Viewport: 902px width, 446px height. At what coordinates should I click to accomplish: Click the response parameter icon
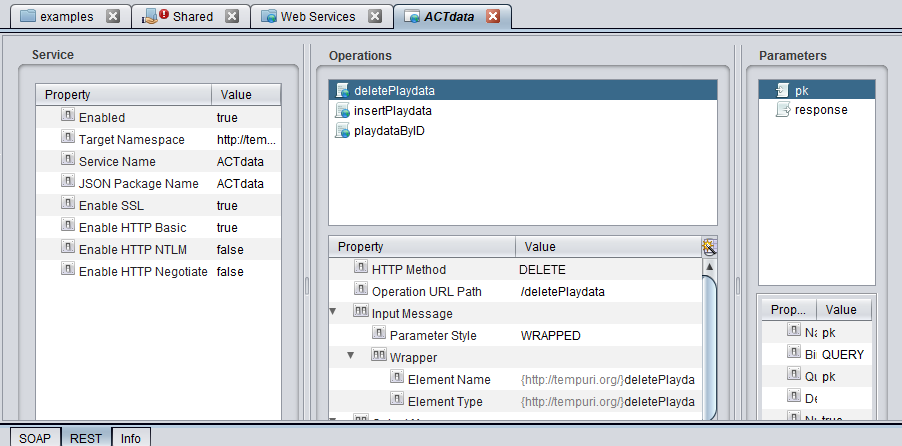click(783, 110)
